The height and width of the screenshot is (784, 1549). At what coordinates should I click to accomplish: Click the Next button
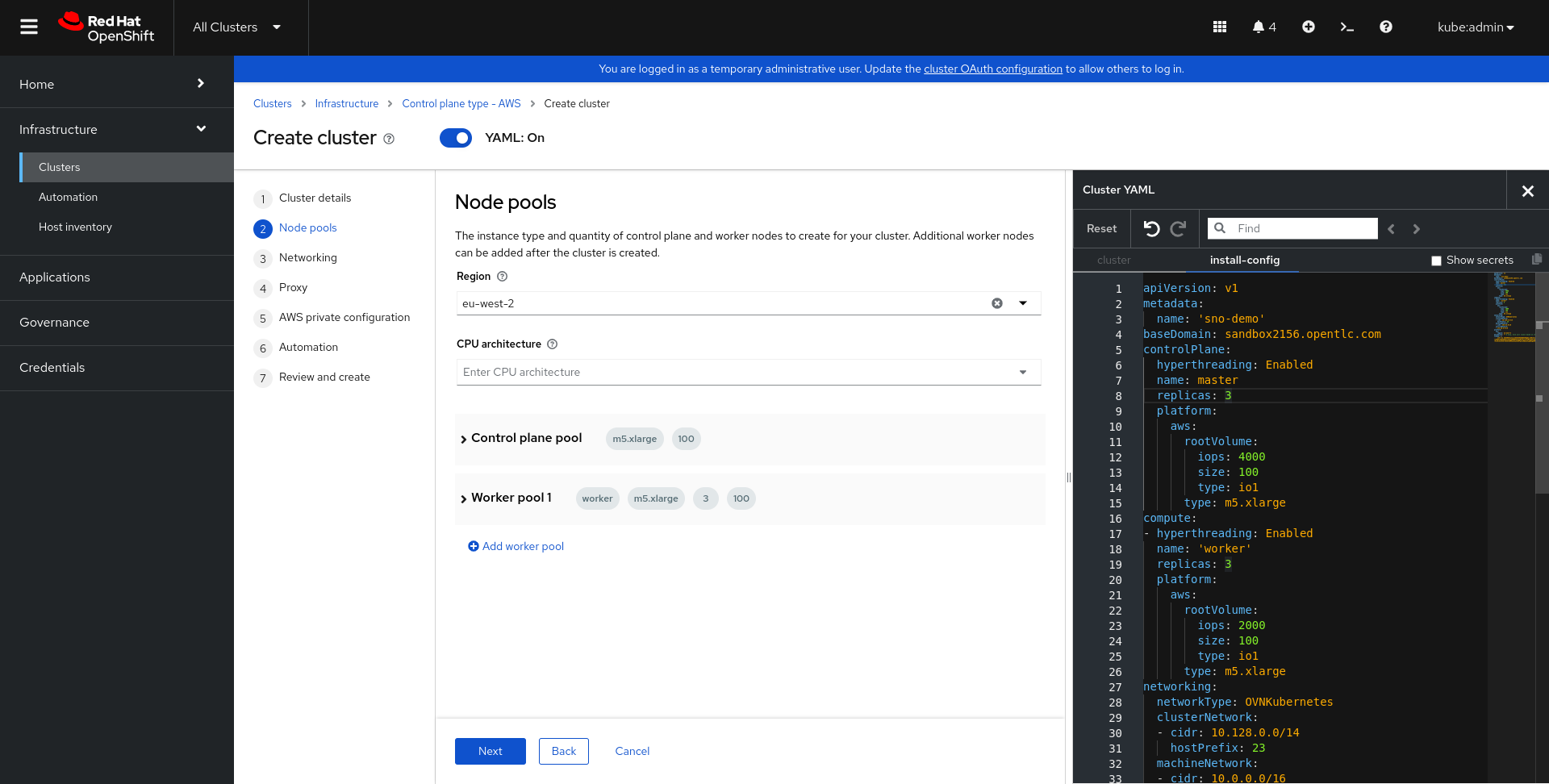tap(491, 751)
